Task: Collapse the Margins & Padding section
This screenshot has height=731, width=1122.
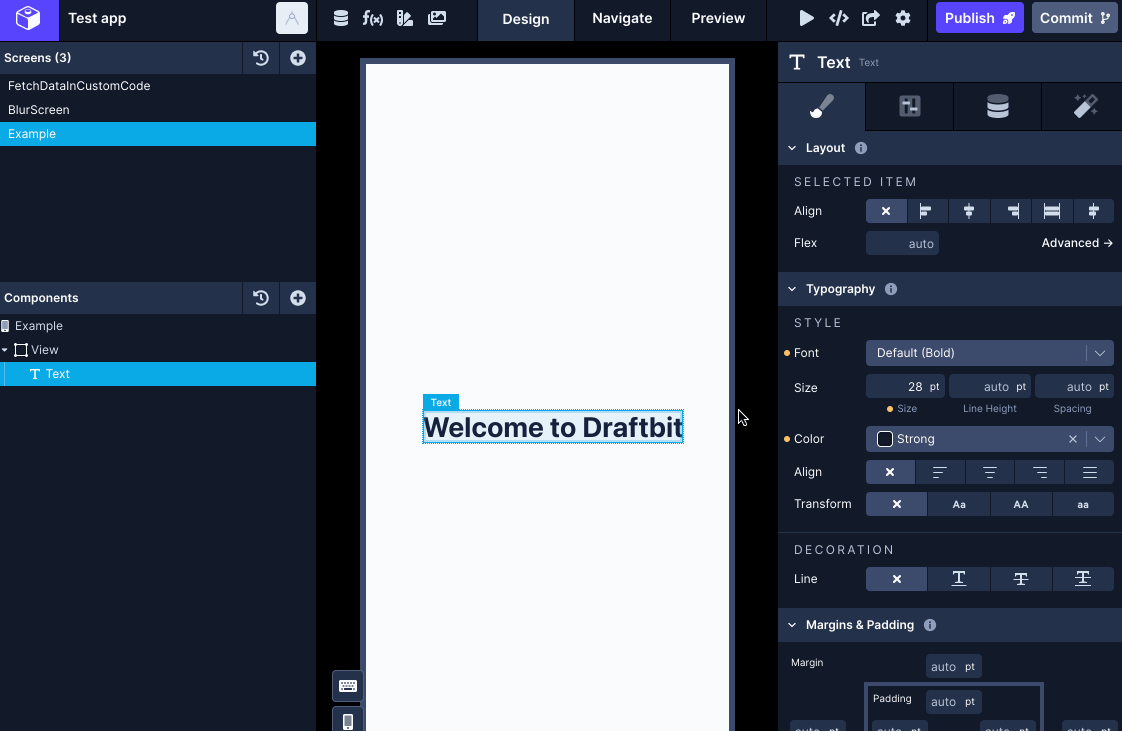Action: point(792,625)
